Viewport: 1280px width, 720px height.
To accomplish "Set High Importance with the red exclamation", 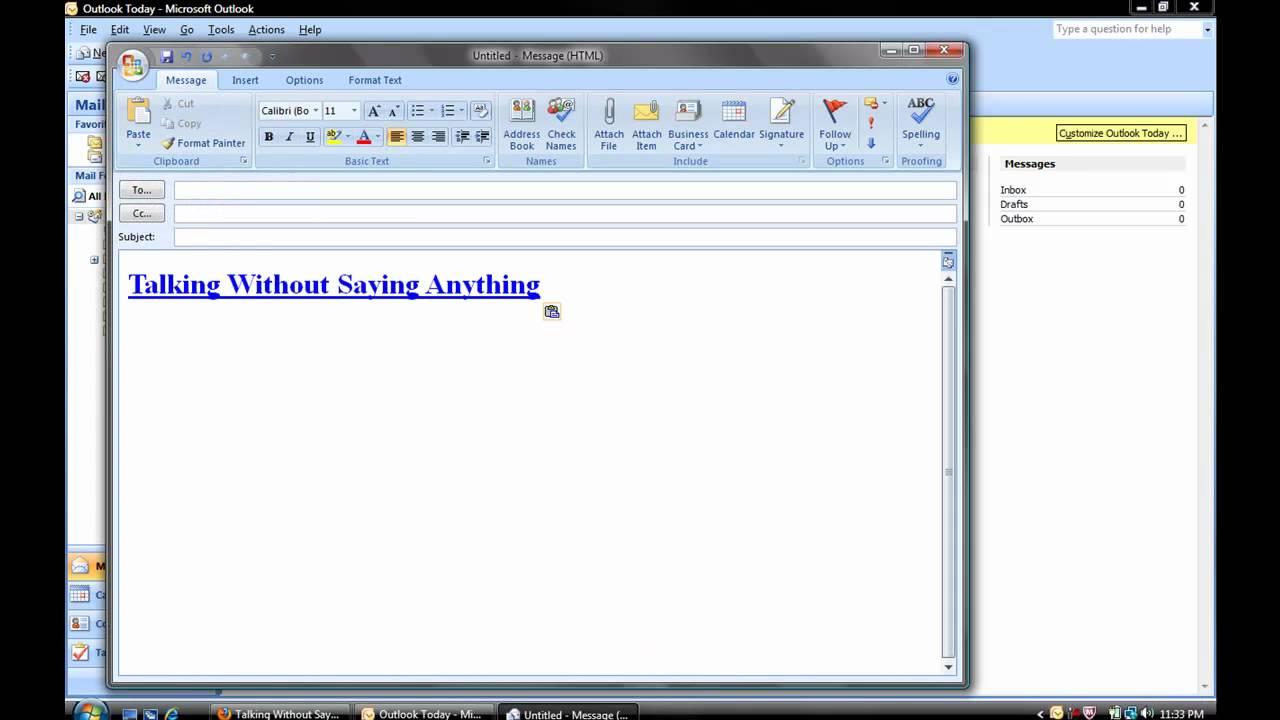I will [x=871, y=123].
